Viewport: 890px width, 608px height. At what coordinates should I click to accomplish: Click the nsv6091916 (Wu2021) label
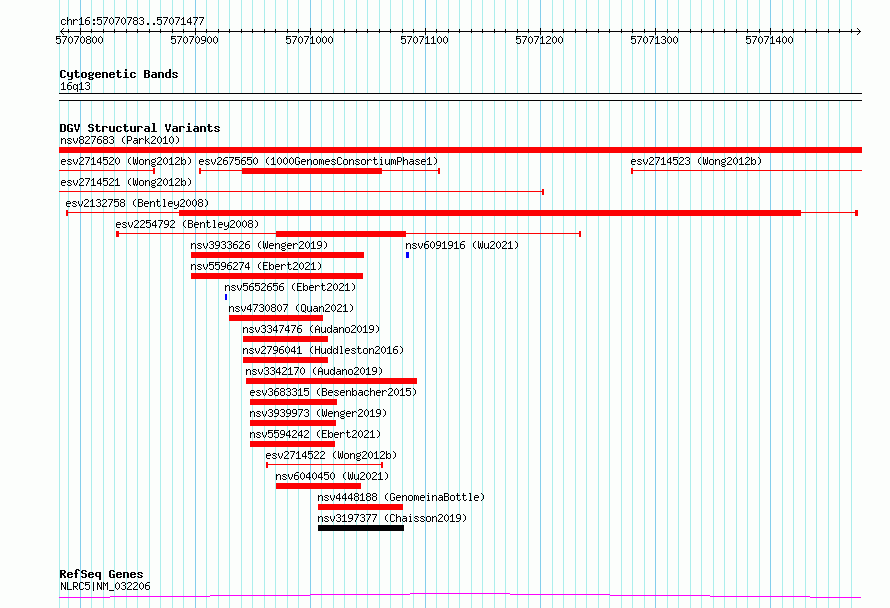461,245
